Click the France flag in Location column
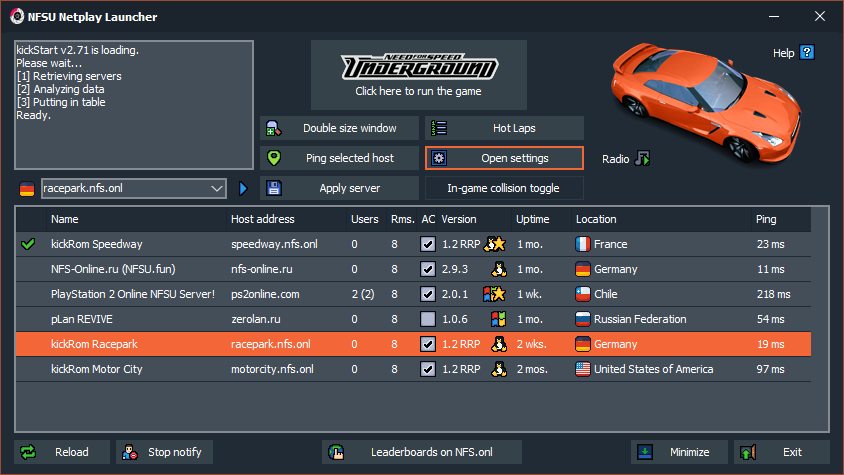 coord(583,244)
